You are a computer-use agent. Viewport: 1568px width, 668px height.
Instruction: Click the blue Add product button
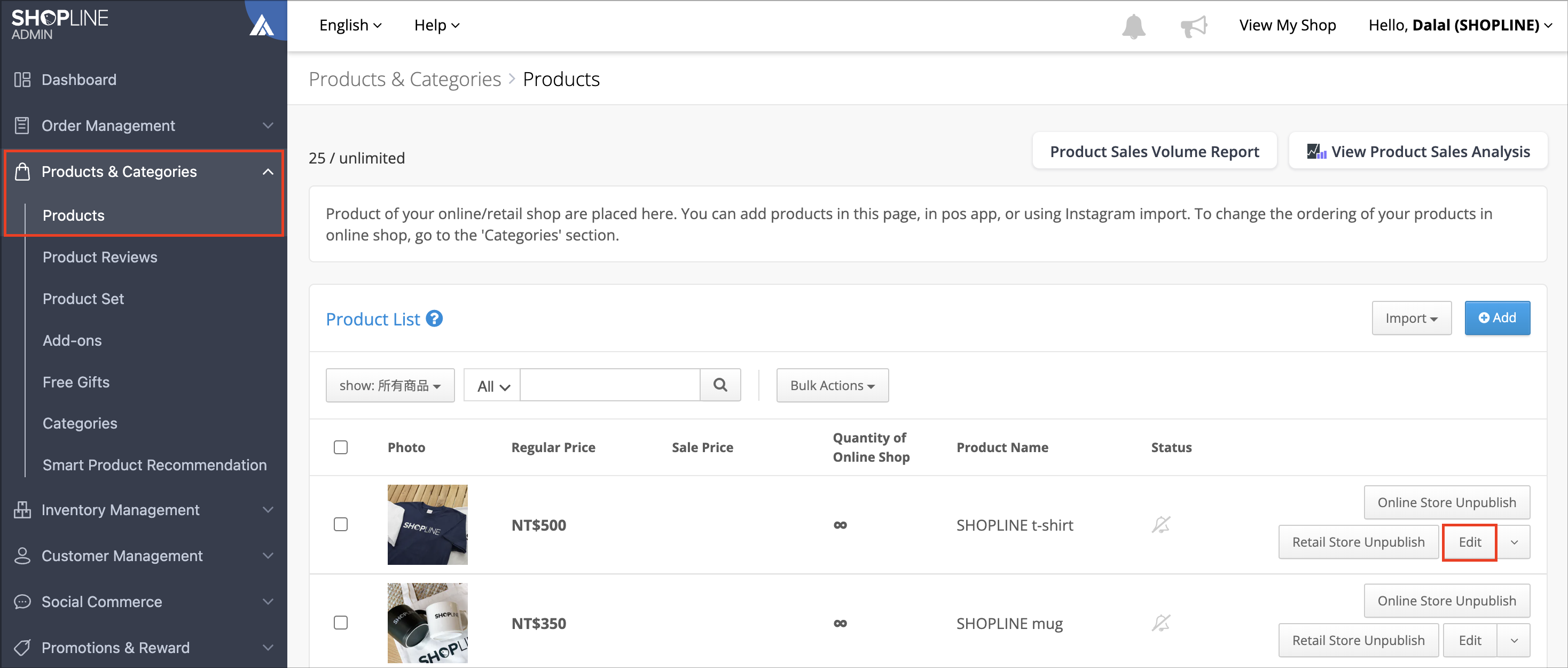pyautogui.click(x=1497, y=318)
